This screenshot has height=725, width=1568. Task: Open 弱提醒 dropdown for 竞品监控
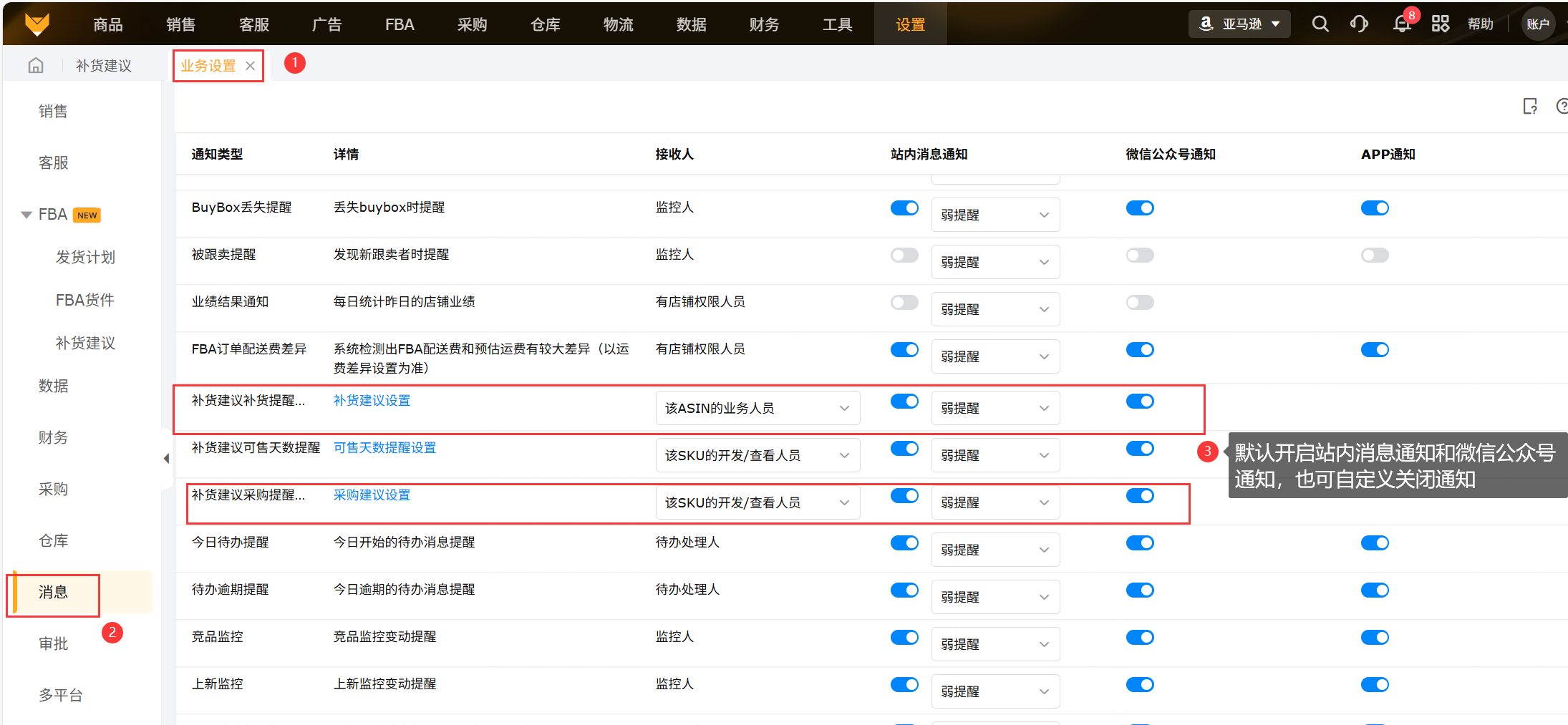[x=995, y=644]
